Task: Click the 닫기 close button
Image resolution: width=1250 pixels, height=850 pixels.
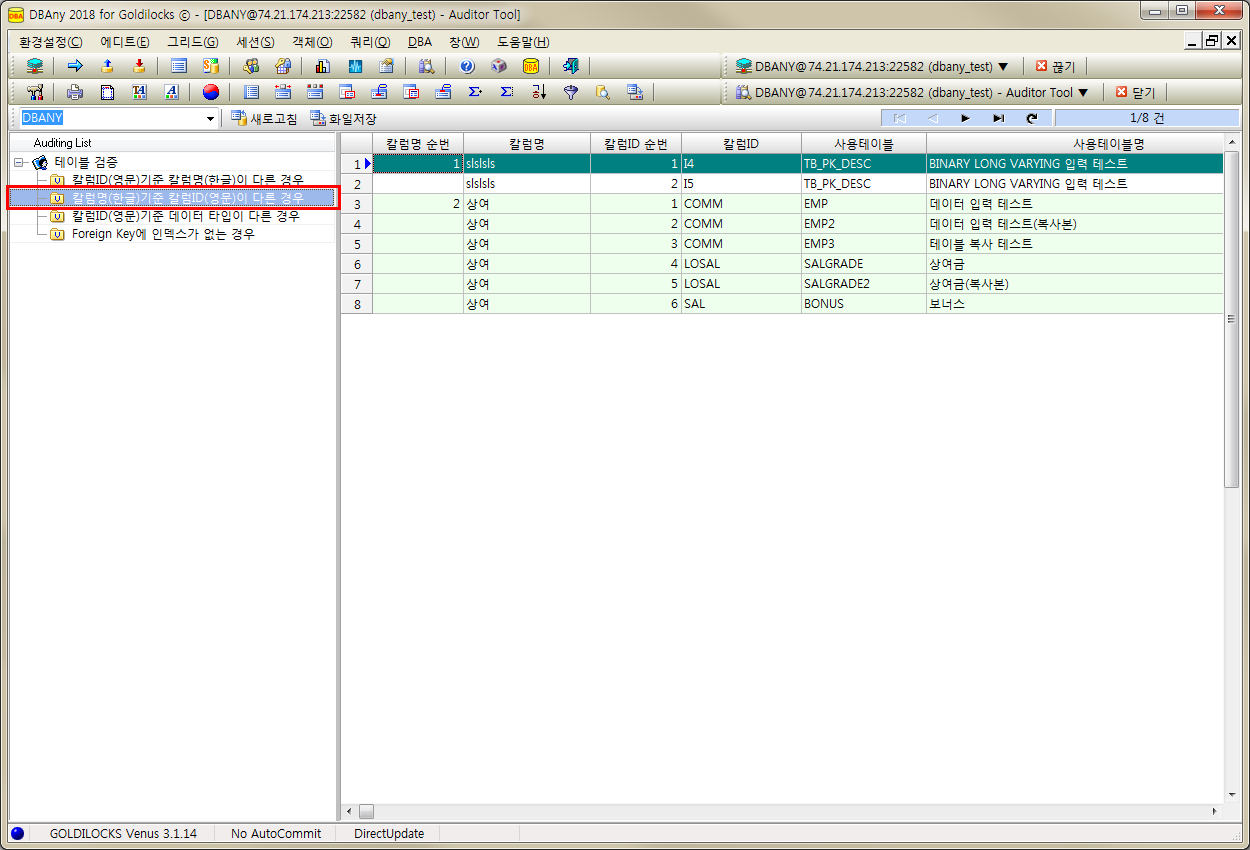Action: [x=1135, y=92]
